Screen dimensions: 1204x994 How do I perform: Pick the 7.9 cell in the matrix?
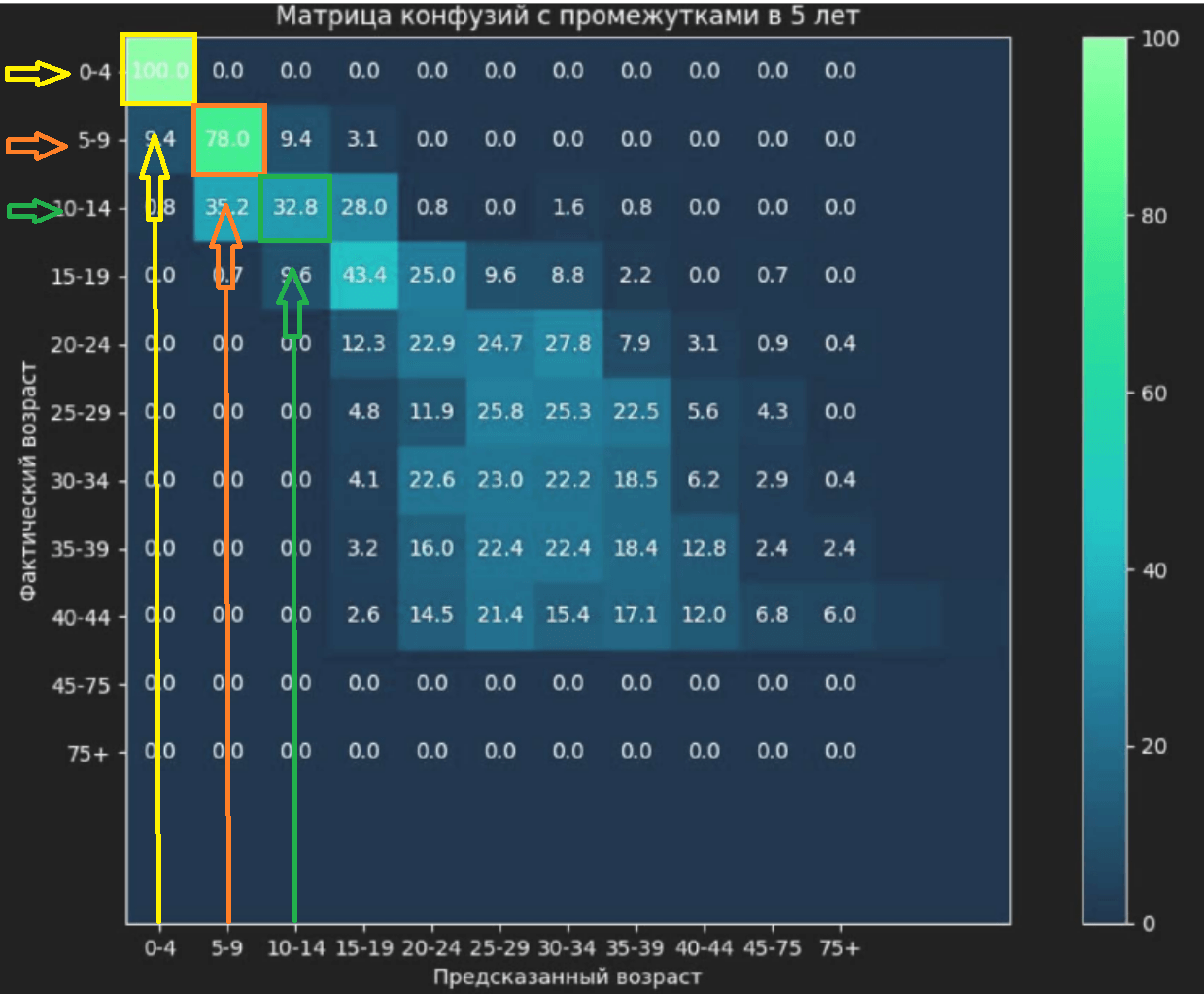click(x=636, y=343)
